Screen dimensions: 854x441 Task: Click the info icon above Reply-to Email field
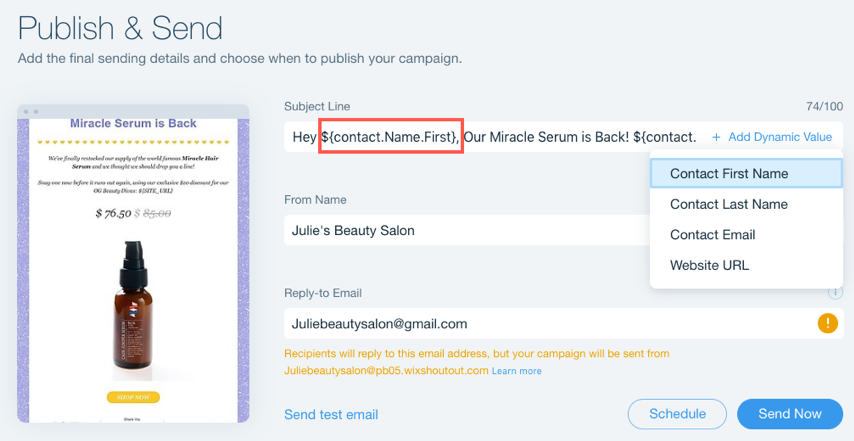point(835,293)
